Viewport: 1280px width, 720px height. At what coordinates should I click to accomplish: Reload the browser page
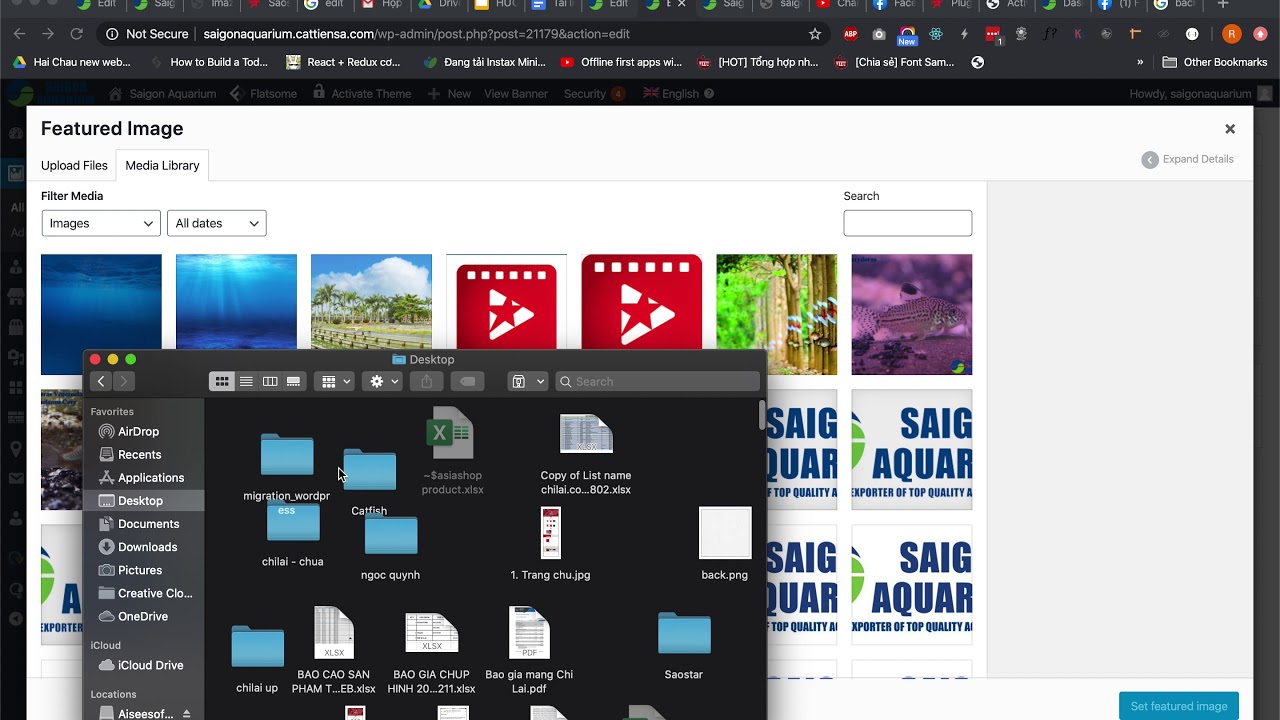click(x=76, y=34)
